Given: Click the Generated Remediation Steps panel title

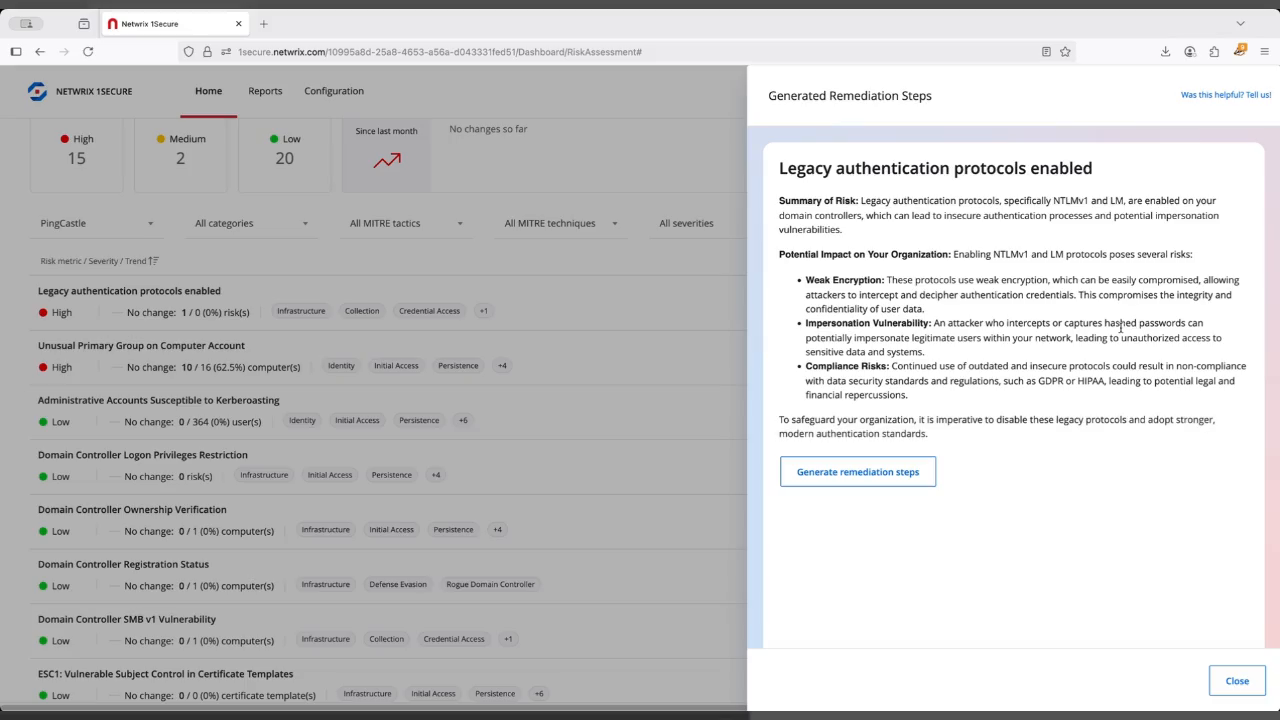Looking at the screenshot, I should click(850, 96).
